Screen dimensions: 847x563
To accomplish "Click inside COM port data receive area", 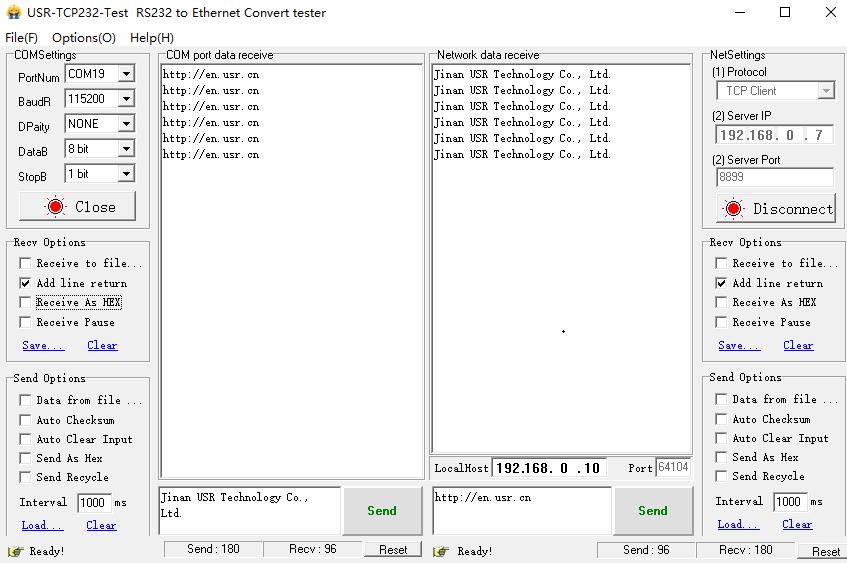I will tap(292, 270).
